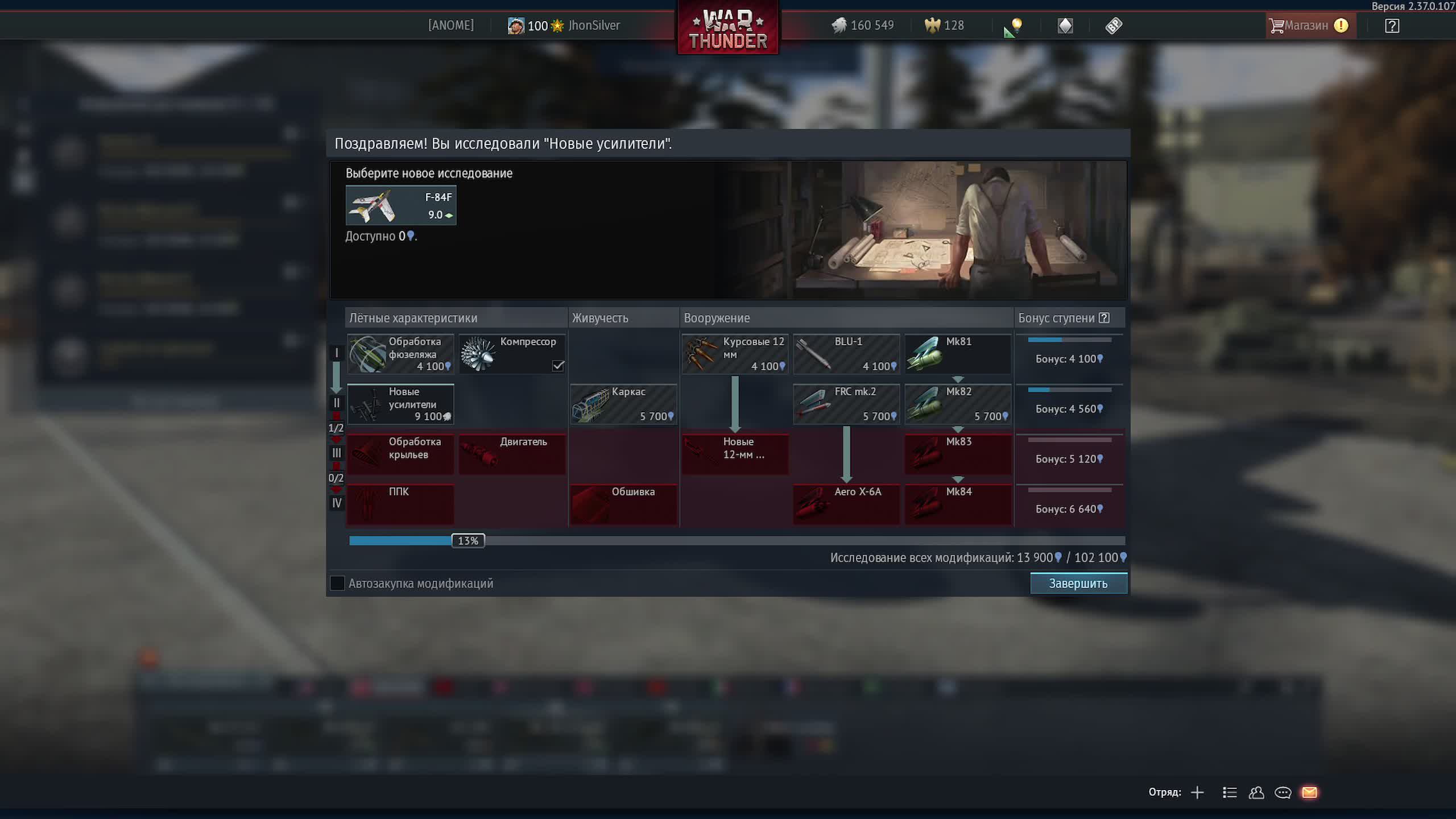Add squad member with plus icon
This screenshot has height=819, width=1456.
tap(1197, 792)
